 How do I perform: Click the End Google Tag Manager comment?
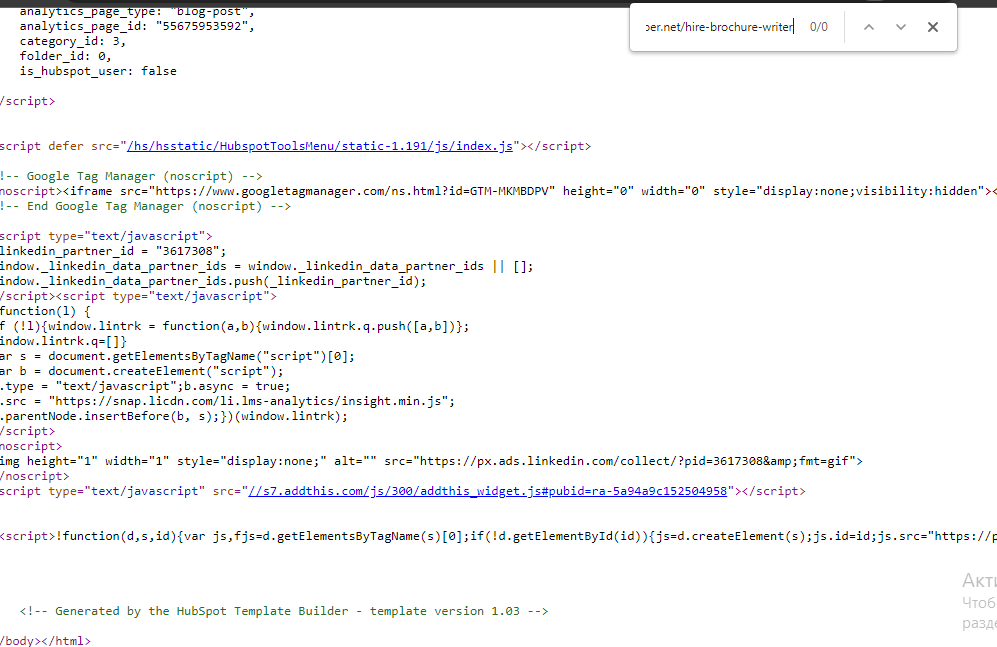click(145, 206)
